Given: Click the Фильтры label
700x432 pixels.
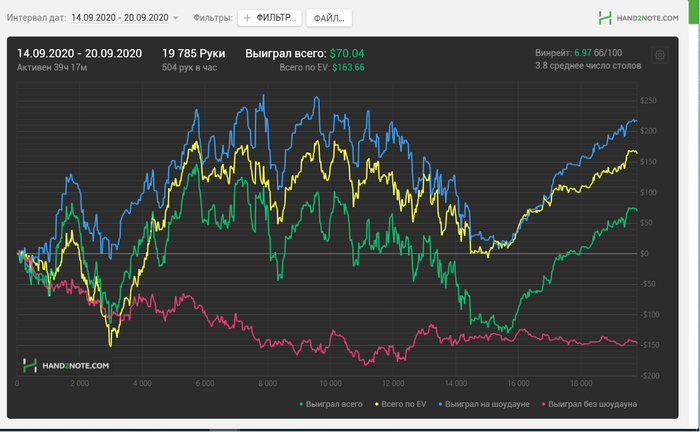Looking at the screenshot, I should 213,18.
